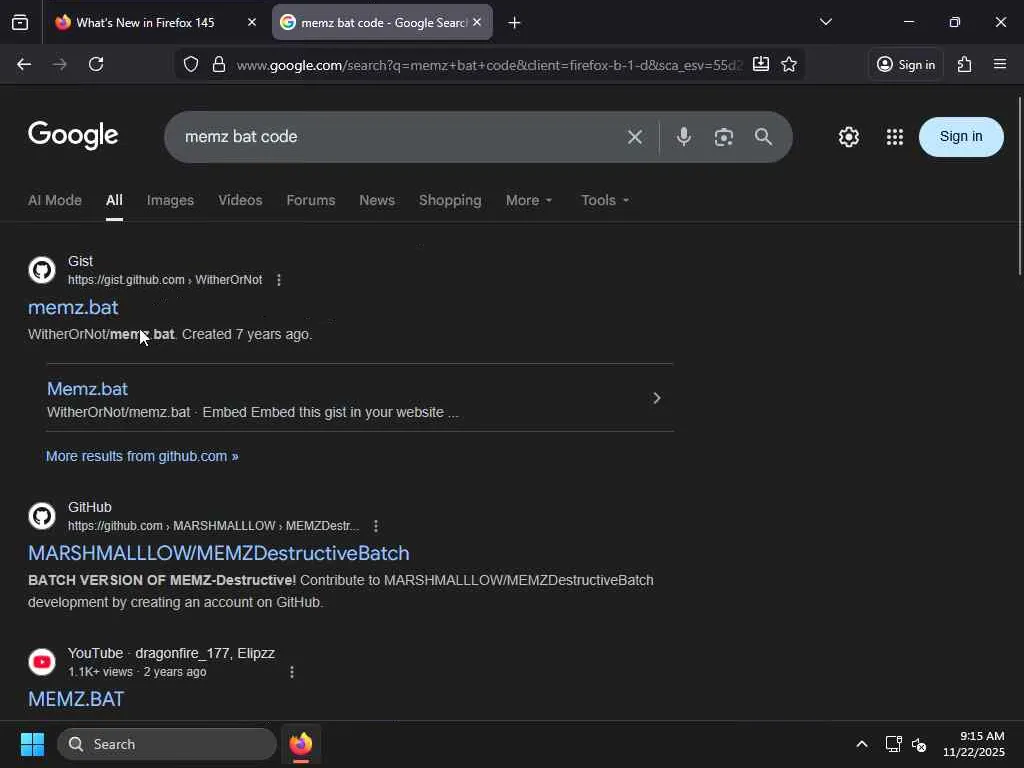Open options for YouTube result
Viewport: 1024px width, 768px height.
[292, 672]
